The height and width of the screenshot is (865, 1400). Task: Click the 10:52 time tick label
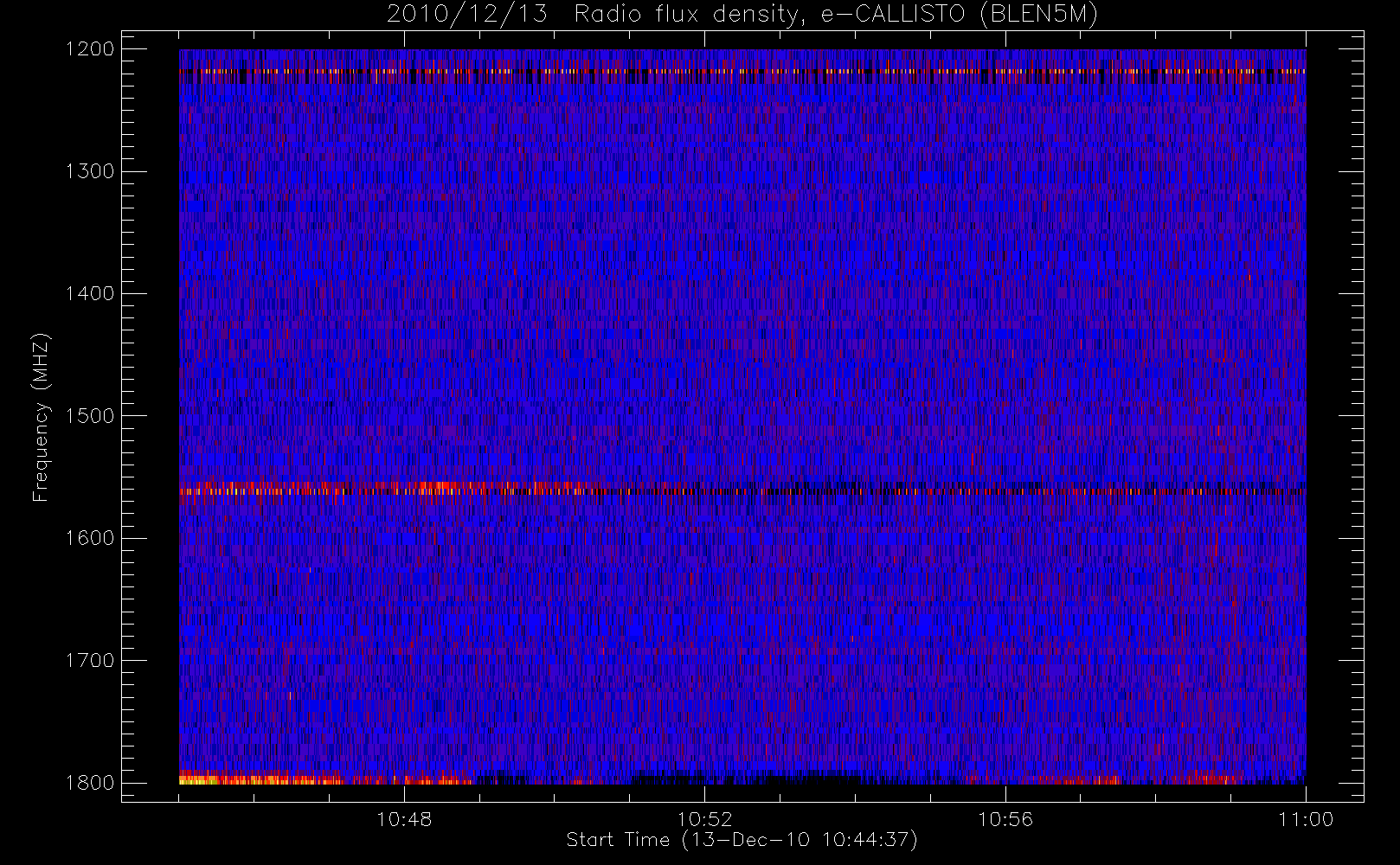(x=704, y=819)
